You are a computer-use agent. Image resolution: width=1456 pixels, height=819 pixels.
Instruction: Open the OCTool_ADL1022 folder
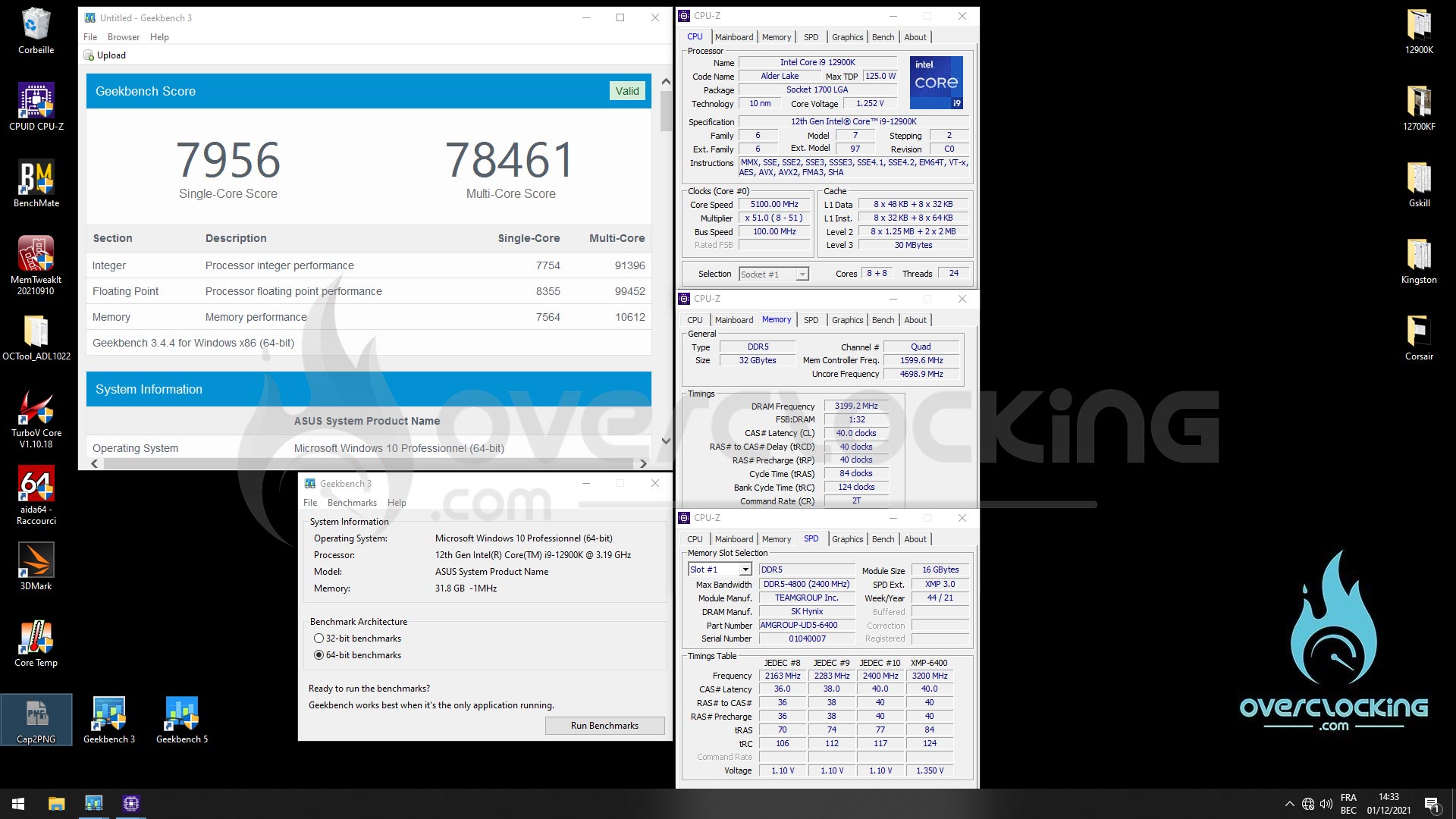(36, 337)
